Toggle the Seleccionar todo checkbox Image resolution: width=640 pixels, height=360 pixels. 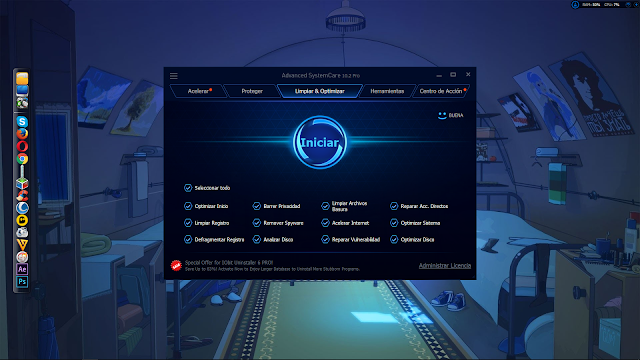click(x=188, y=188)
